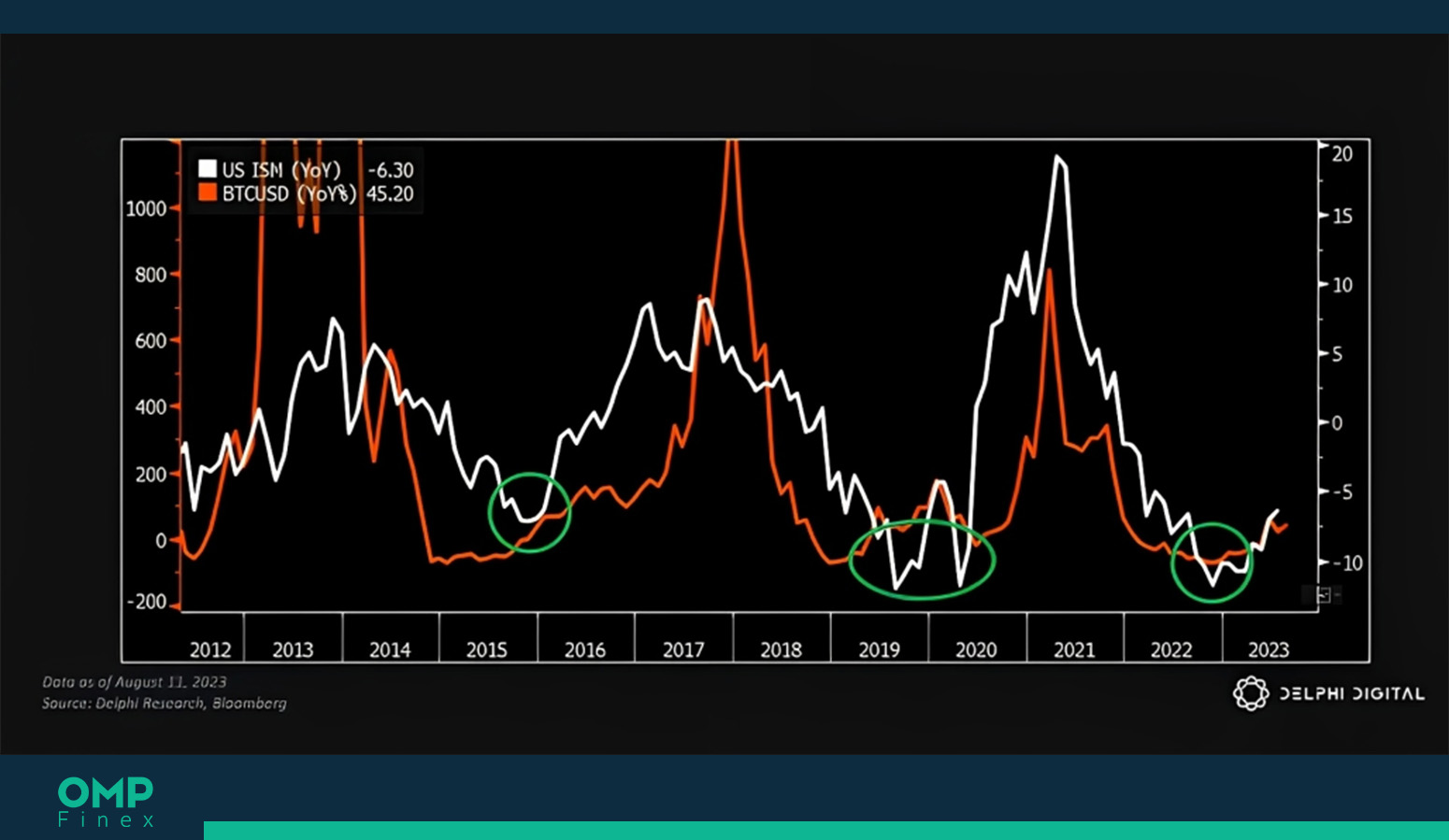The image size is (1449, 840).
Task: Click the 2014 x-axis label
Action: [x=390, y=649]
